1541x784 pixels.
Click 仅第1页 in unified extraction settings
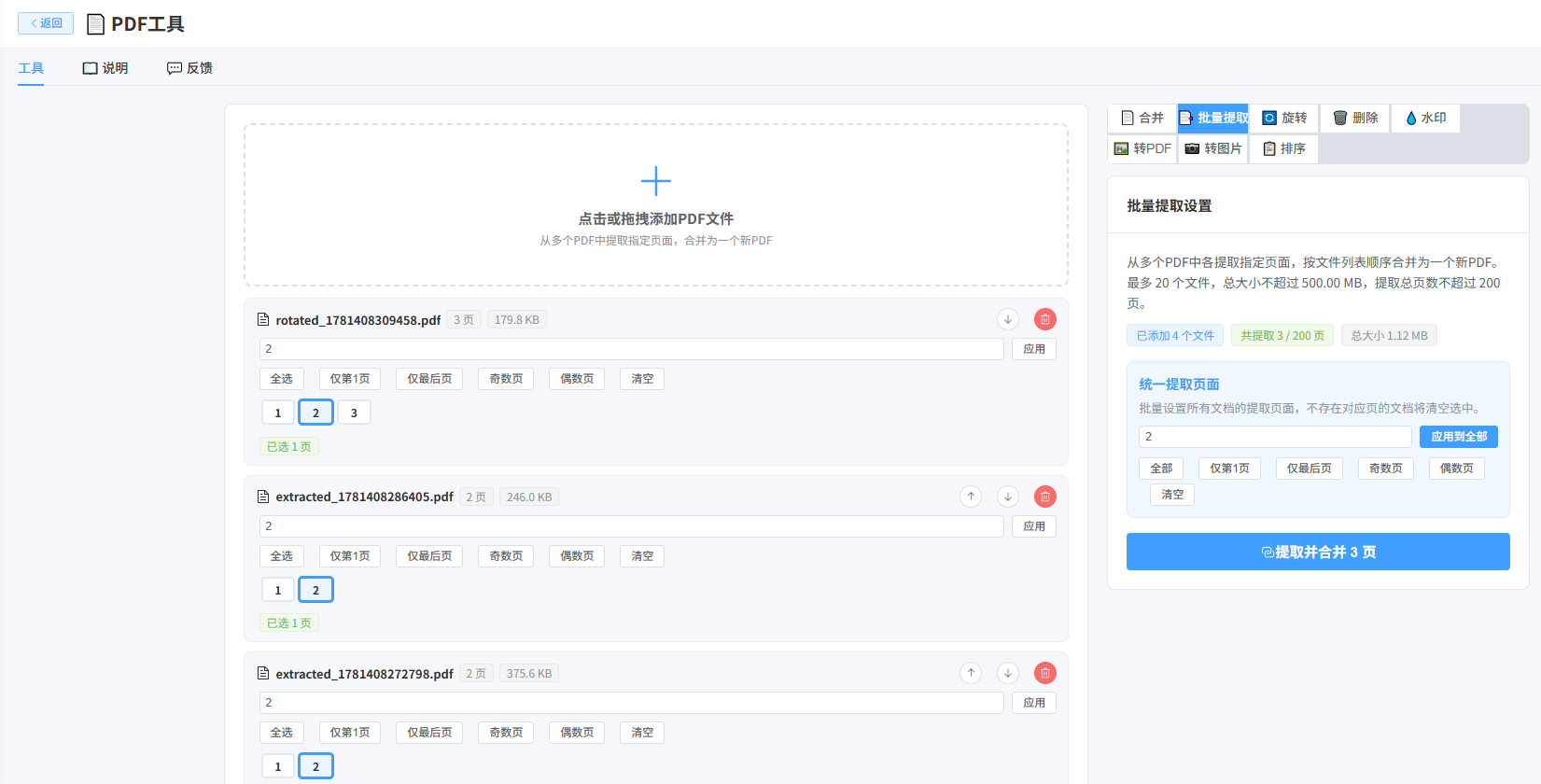tap(1229, 469)
